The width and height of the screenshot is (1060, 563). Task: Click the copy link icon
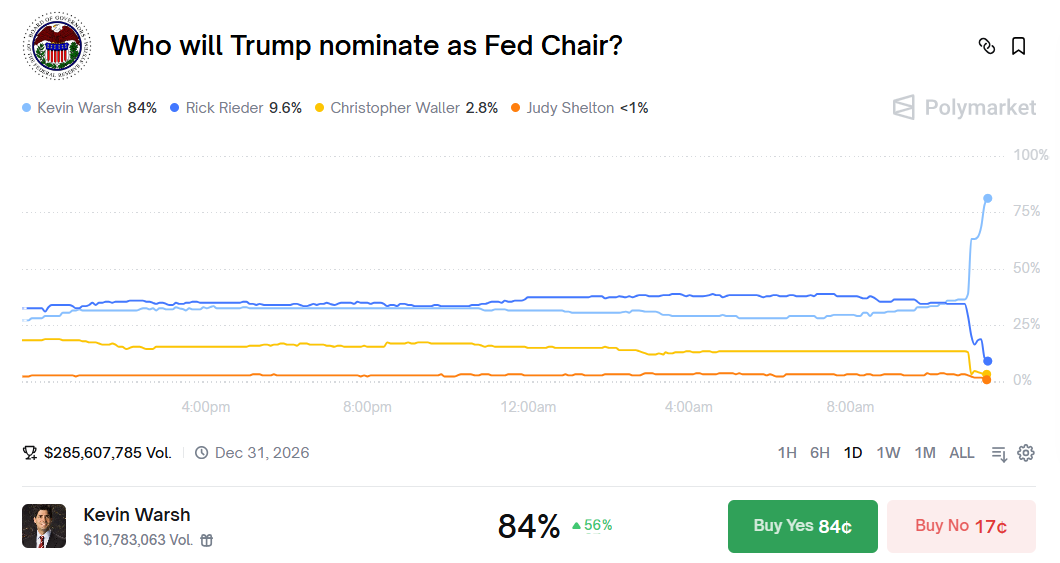[987, 46]
